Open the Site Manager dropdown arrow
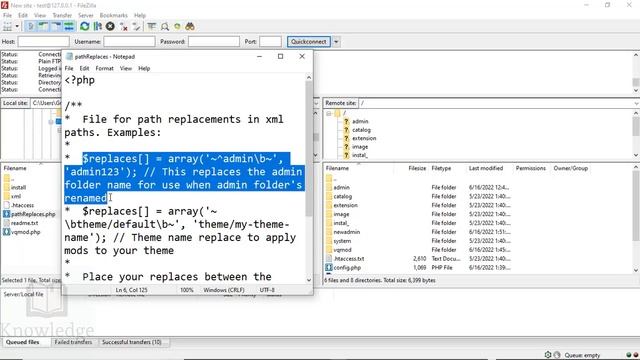Viewport: 640px width, 360px height. click(17, 27)
